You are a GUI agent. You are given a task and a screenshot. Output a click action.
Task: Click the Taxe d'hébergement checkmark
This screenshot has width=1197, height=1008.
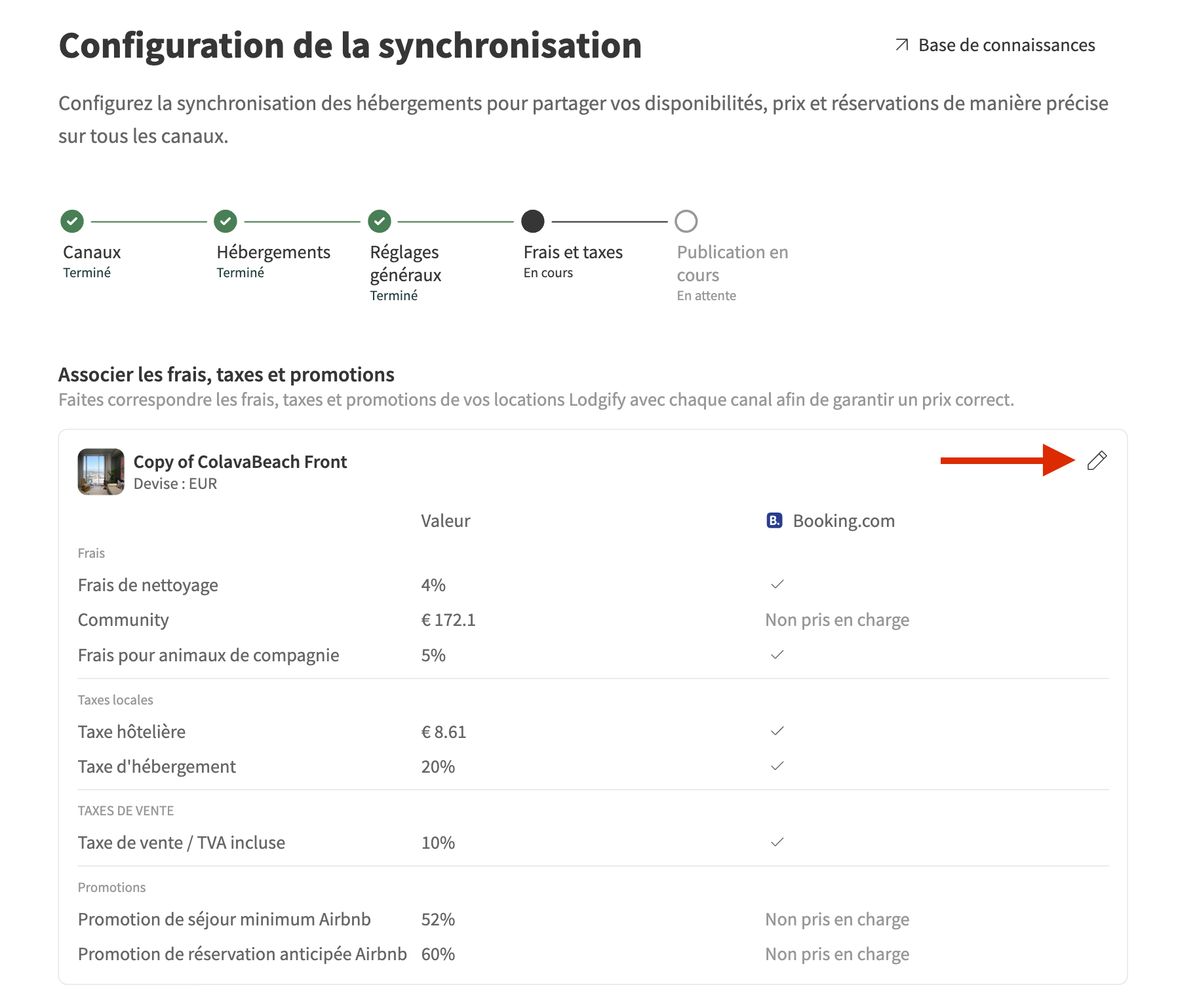[777, 766]
